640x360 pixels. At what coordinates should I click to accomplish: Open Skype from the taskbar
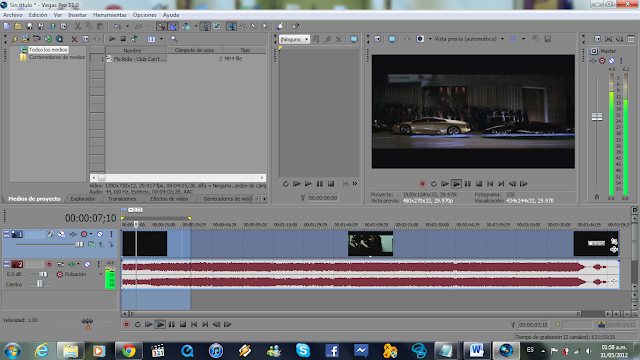coord(303,351)
